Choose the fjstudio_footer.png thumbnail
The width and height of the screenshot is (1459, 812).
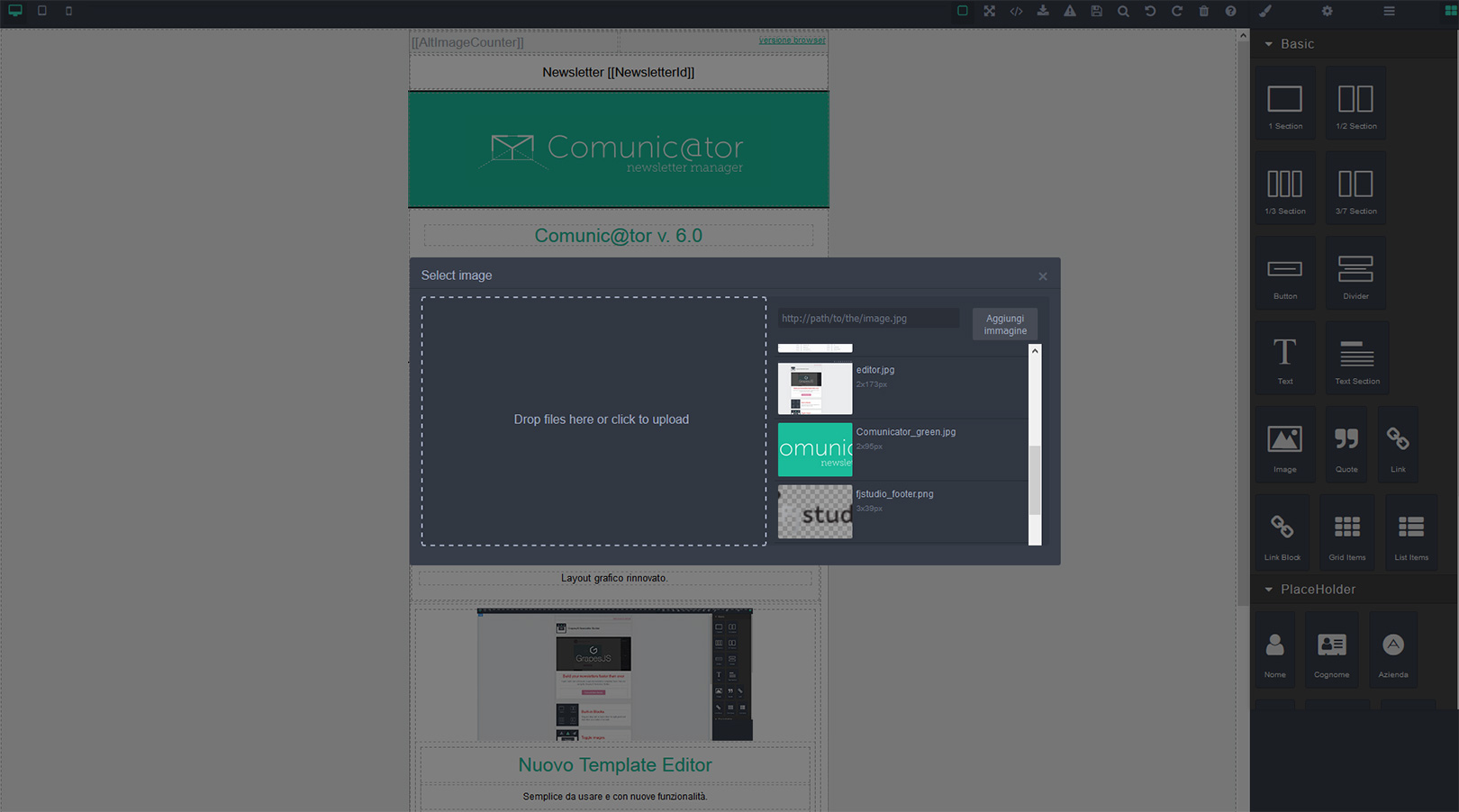(x=815, y=512)
